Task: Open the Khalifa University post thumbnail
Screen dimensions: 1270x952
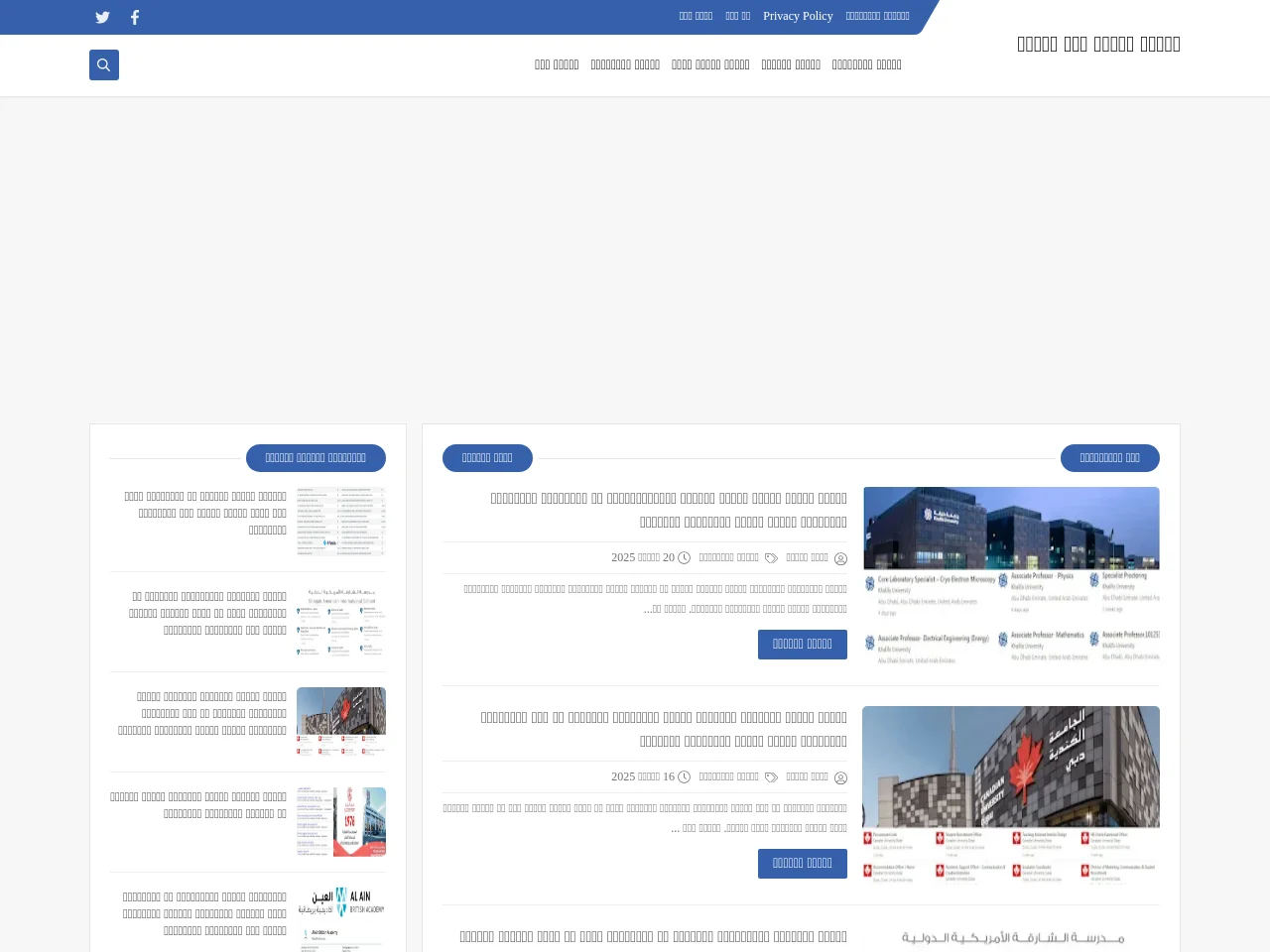Action: [1011, 575]
